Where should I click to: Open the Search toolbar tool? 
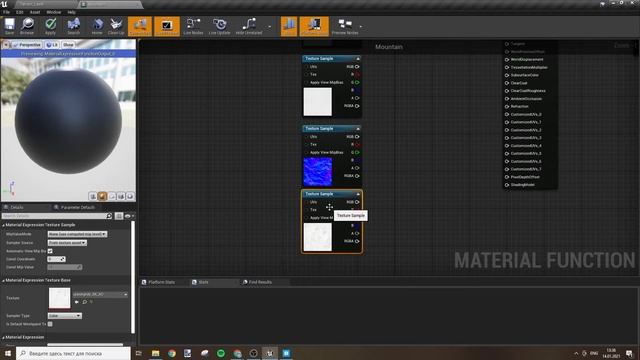coord(73,26)
